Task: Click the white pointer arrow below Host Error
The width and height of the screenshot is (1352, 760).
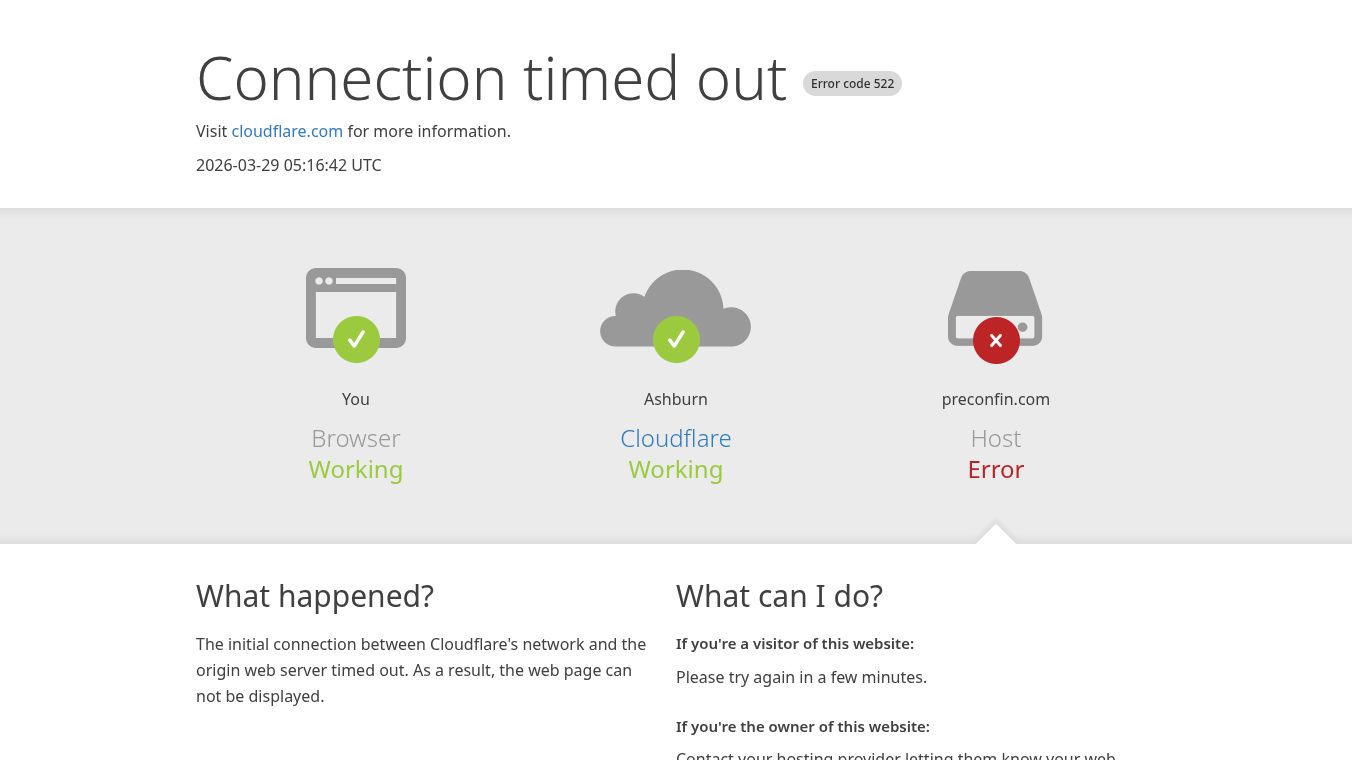Action: click(995, 534)
